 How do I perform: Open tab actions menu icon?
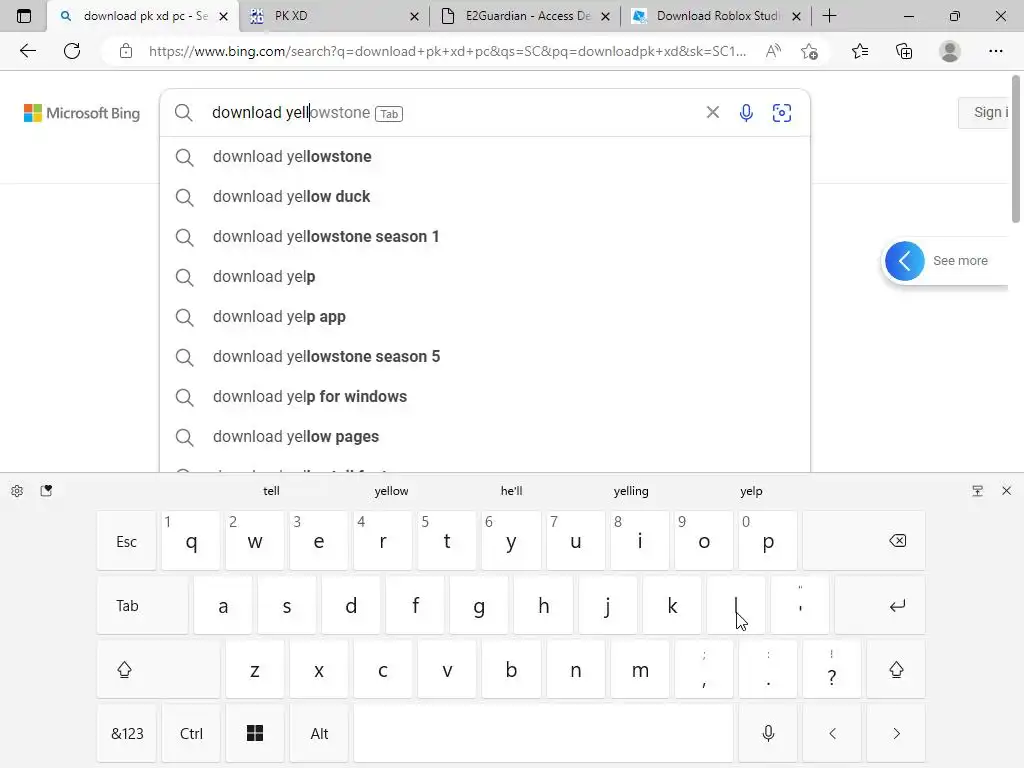pyautogui.click(x=24, y=16)
